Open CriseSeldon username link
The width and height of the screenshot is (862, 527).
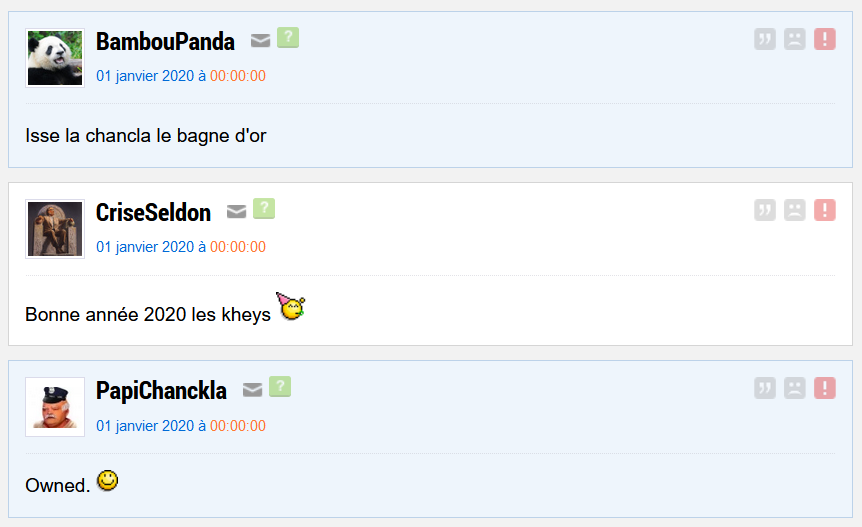pyautogui.click(x=153, y=213)
